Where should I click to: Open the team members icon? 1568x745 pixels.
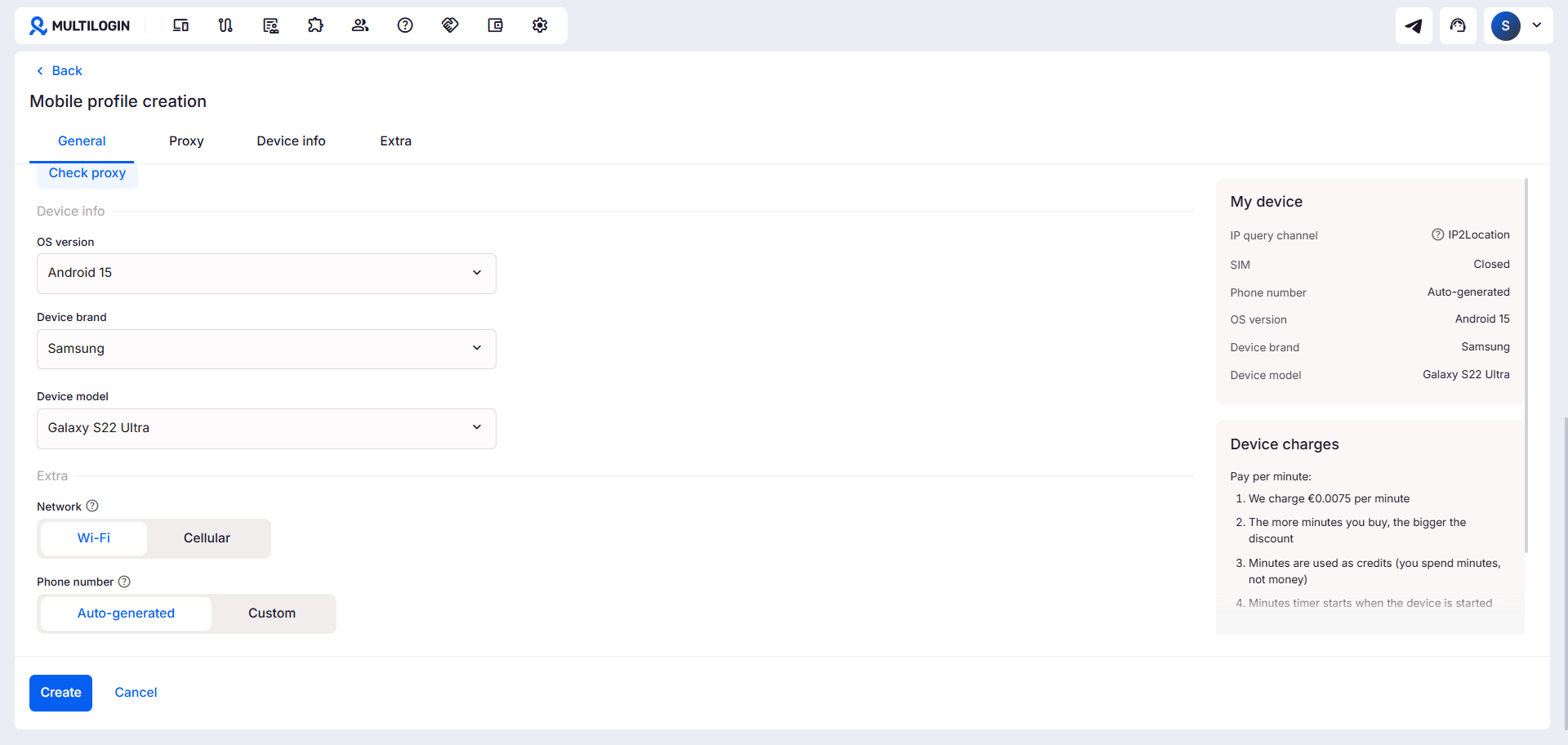pos(360,25)
